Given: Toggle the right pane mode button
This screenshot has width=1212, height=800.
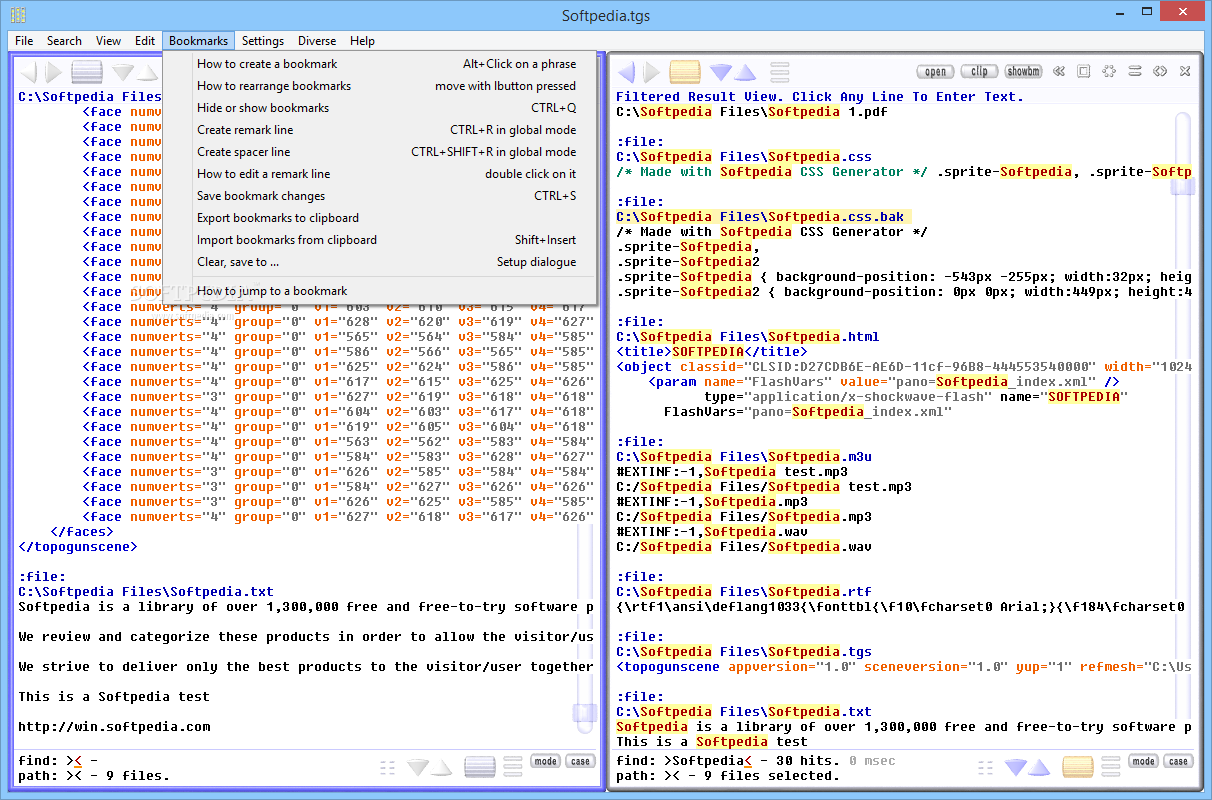Looking at the screenshot, I should click(x=1143, y=761).
